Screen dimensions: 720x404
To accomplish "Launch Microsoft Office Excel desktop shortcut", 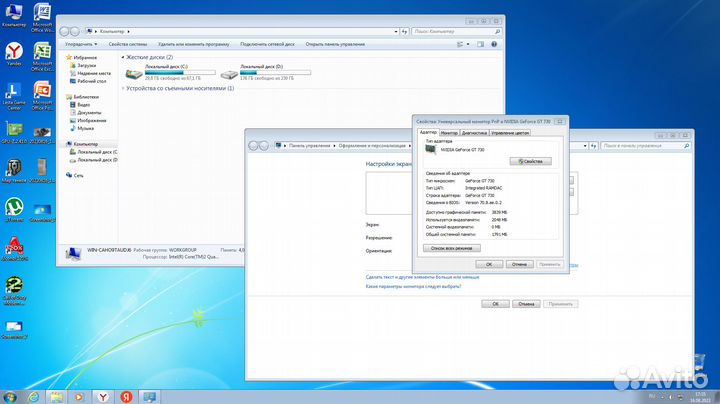I will (x=42, y=56).
